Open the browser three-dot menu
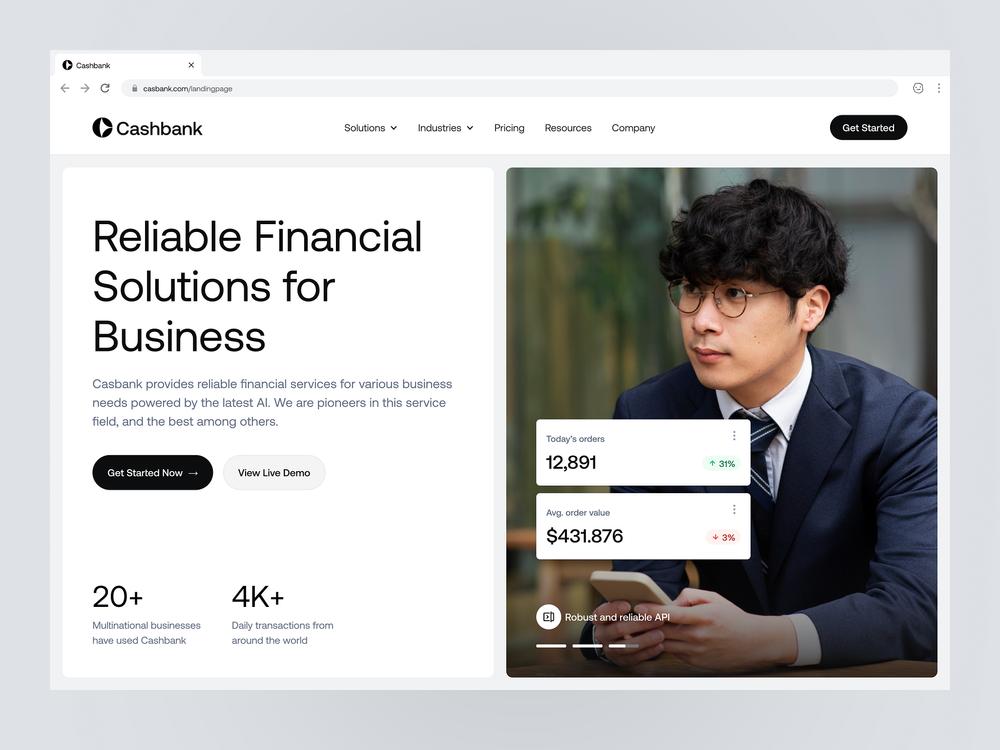 pos(939,88)
